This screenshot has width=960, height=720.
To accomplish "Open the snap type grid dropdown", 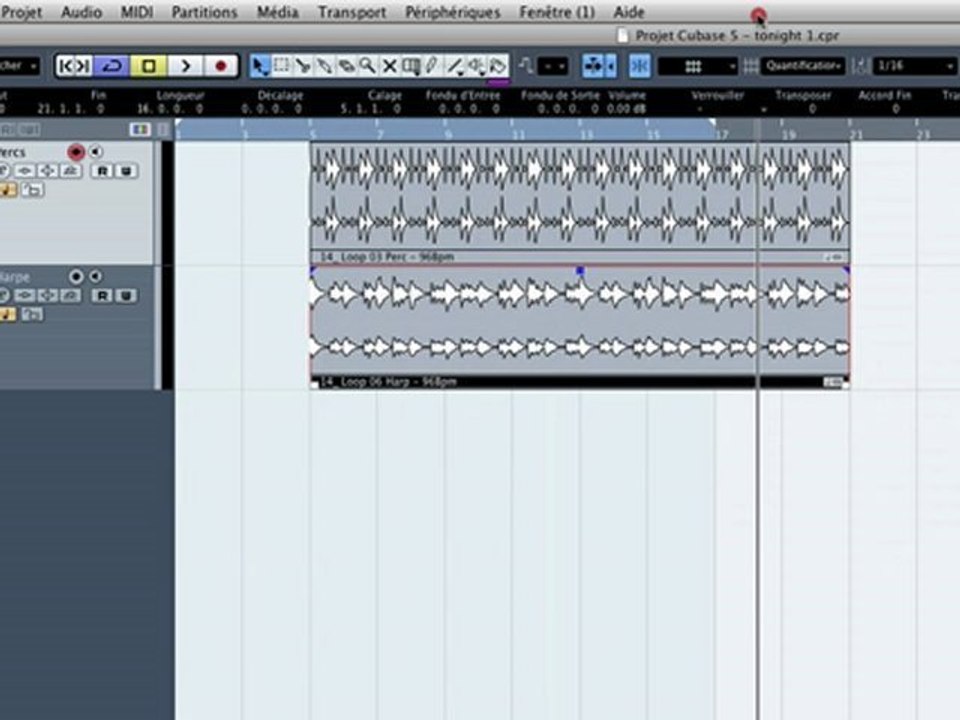I will pos(697,66).
